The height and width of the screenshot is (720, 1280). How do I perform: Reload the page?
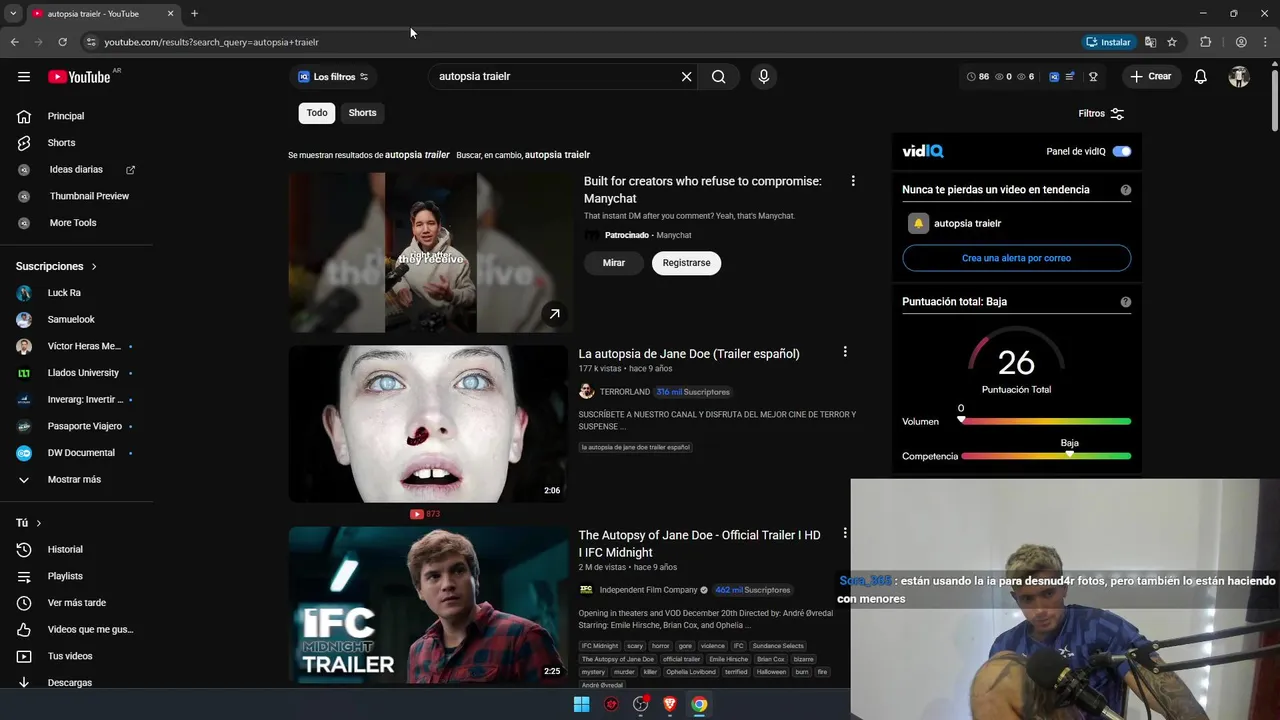62,42
